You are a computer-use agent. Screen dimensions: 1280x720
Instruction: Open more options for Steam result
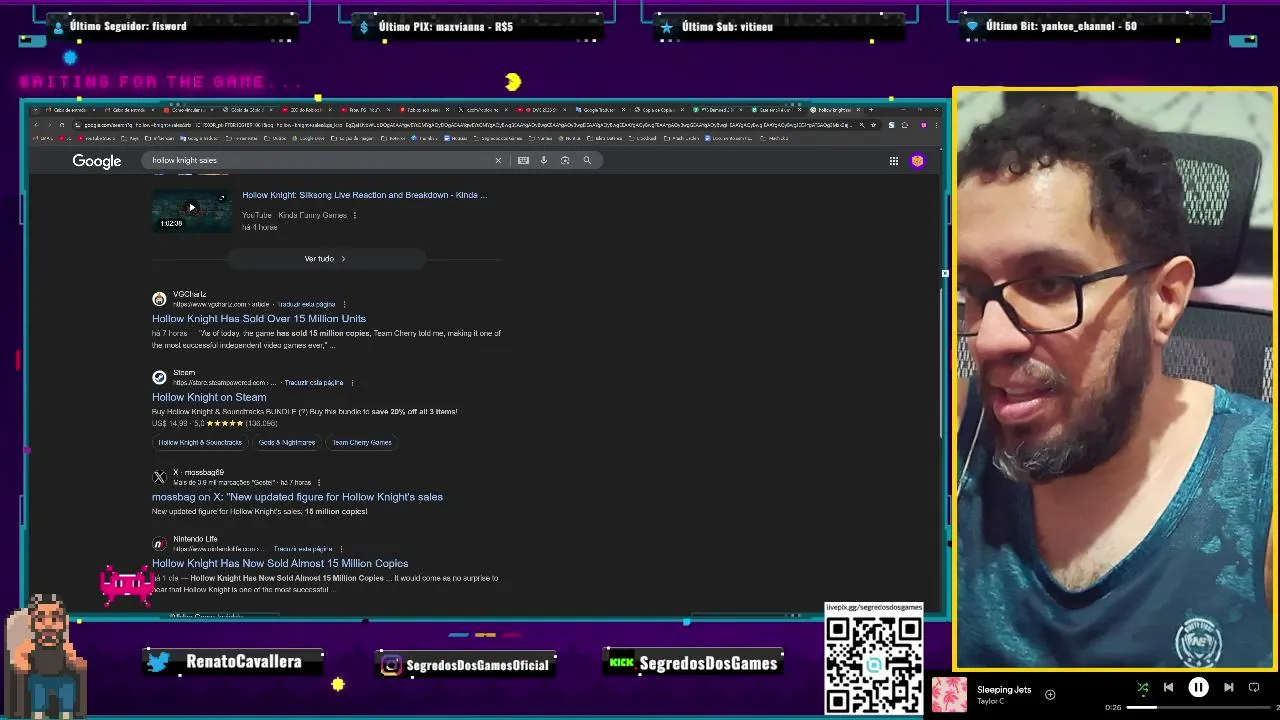[x=352, y=382]
